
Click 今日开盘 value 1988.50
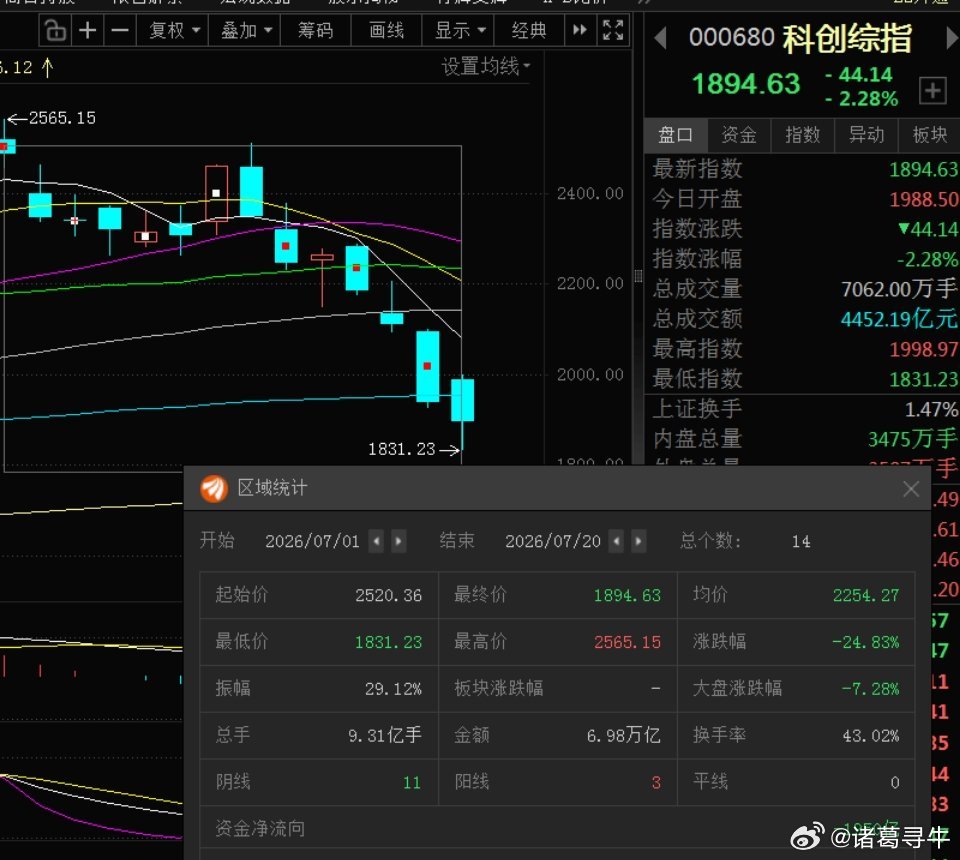click(924, 199)
